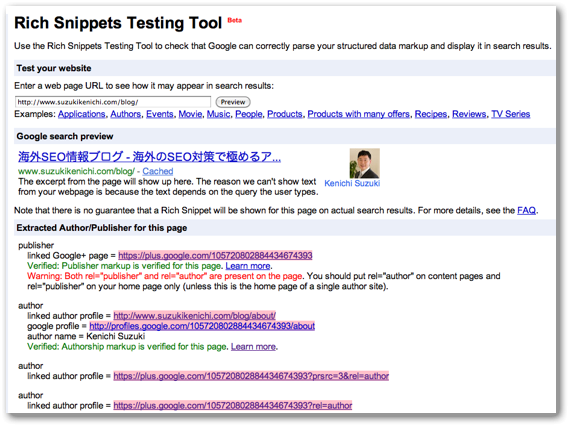Open the TV Series example link
This screenshot has height=426, width=569.
pyautogui.click(x=511, y=114)
